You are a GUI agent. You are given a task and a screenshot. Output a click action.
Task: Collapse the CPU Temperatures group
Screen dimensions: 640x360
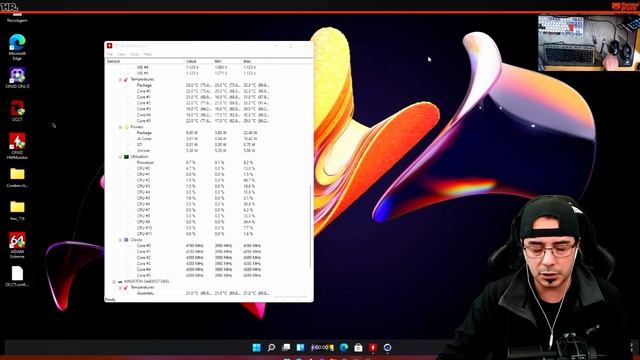coord(120,79)
